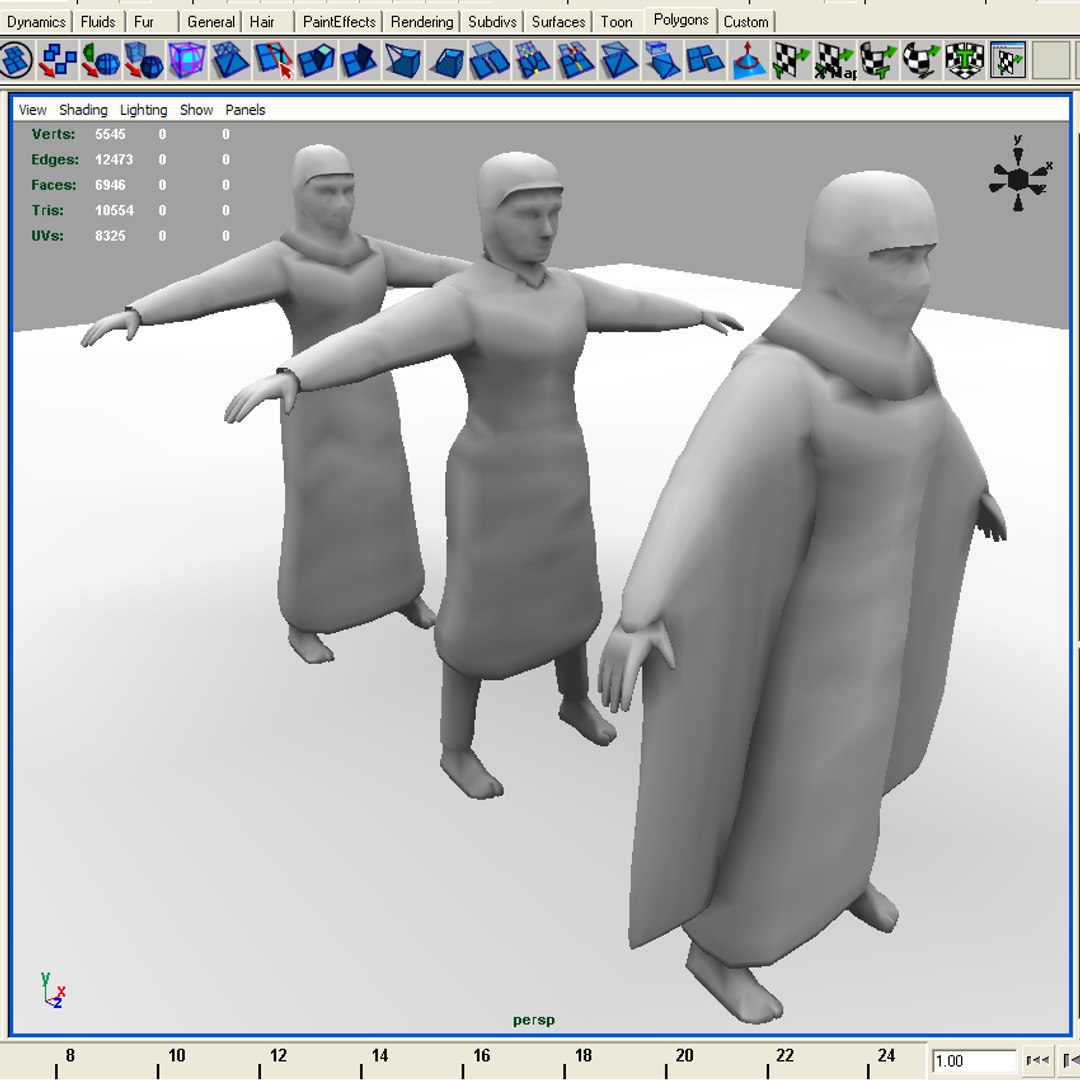This screenshot has height=1080, width=1080.
Task: Open the viewport Shading menu
Action: point(83,110)
